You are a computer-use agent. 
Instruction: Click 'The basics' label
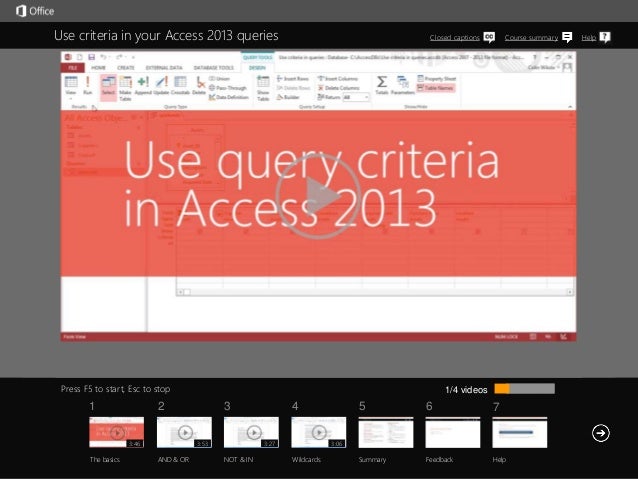coord(105,459)
